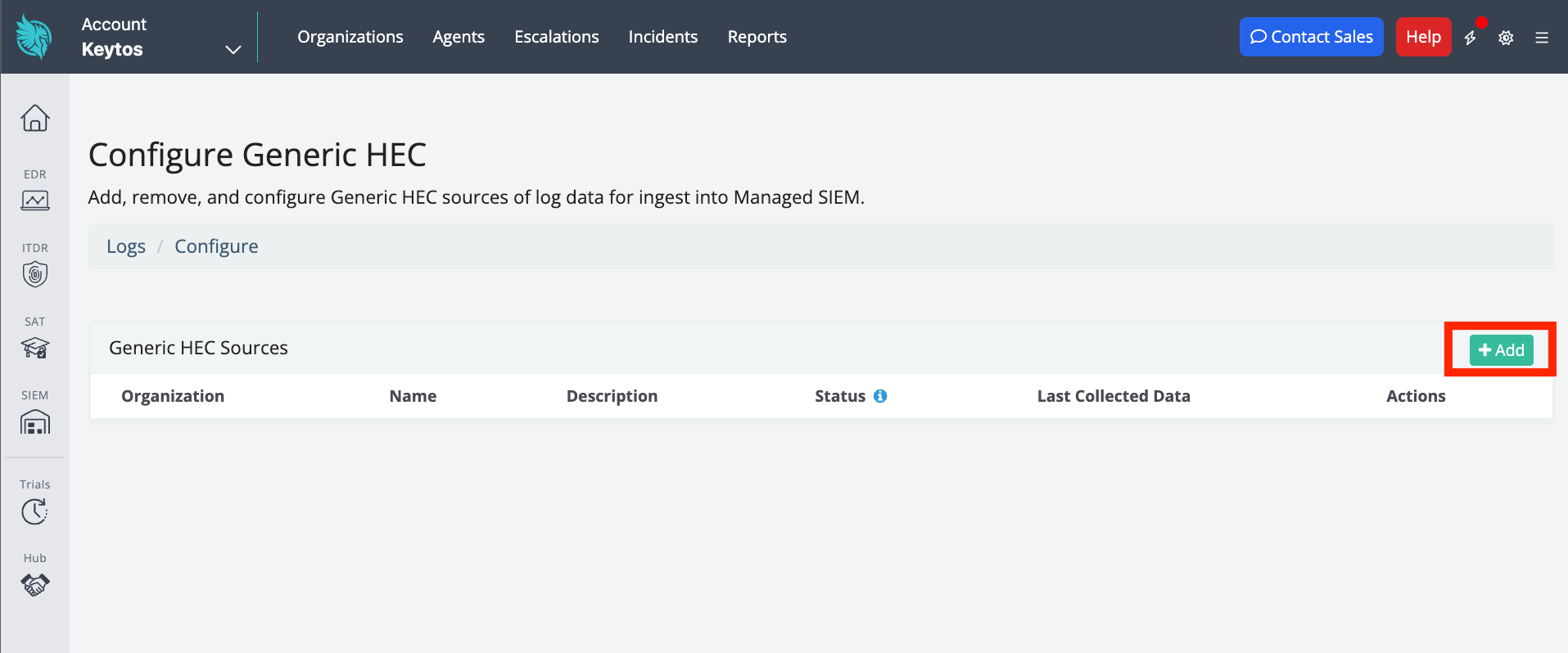Open settings gear icon in header

[1506, 38]
